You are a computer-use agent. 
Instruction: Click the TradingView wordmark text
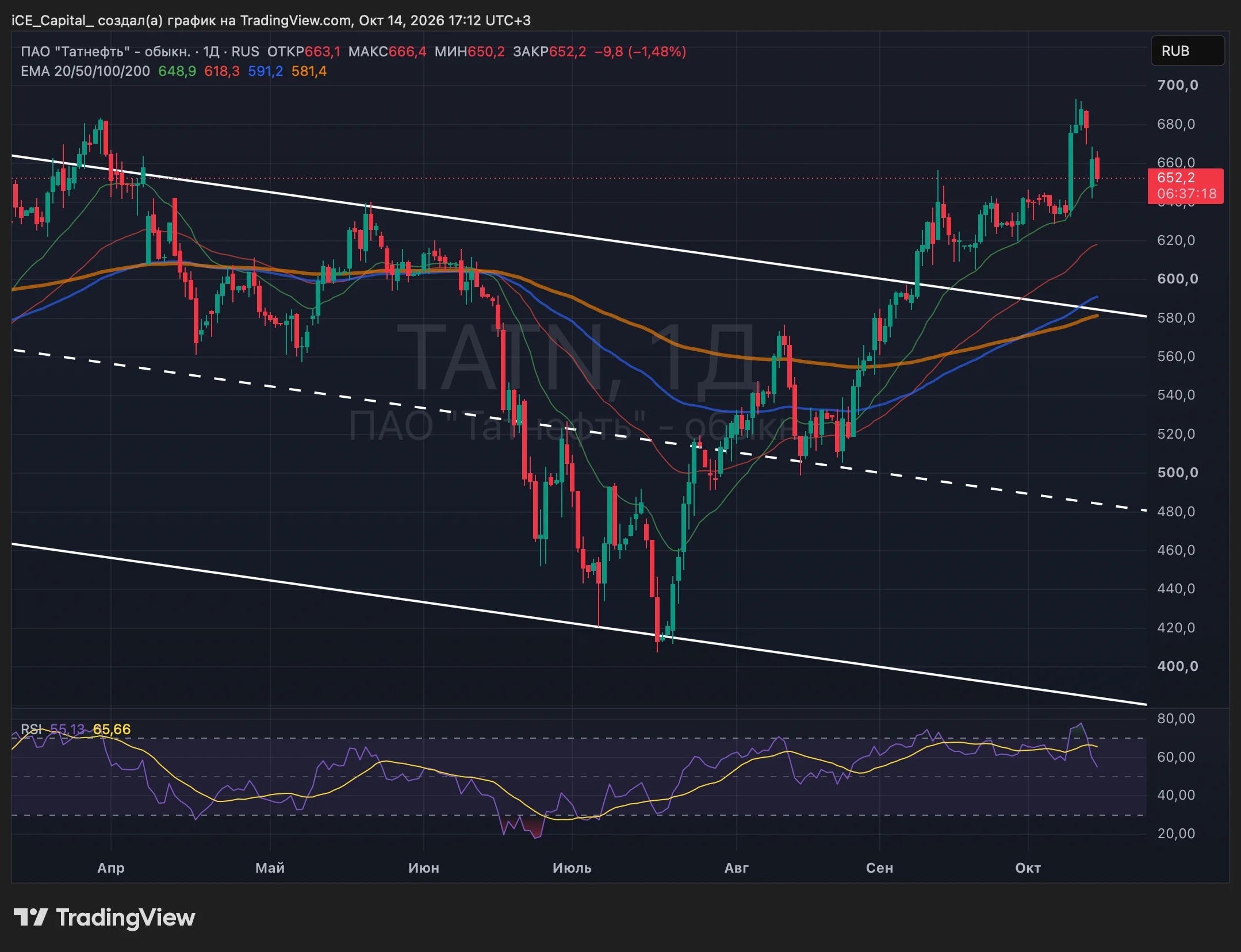(x=126, y=918)
